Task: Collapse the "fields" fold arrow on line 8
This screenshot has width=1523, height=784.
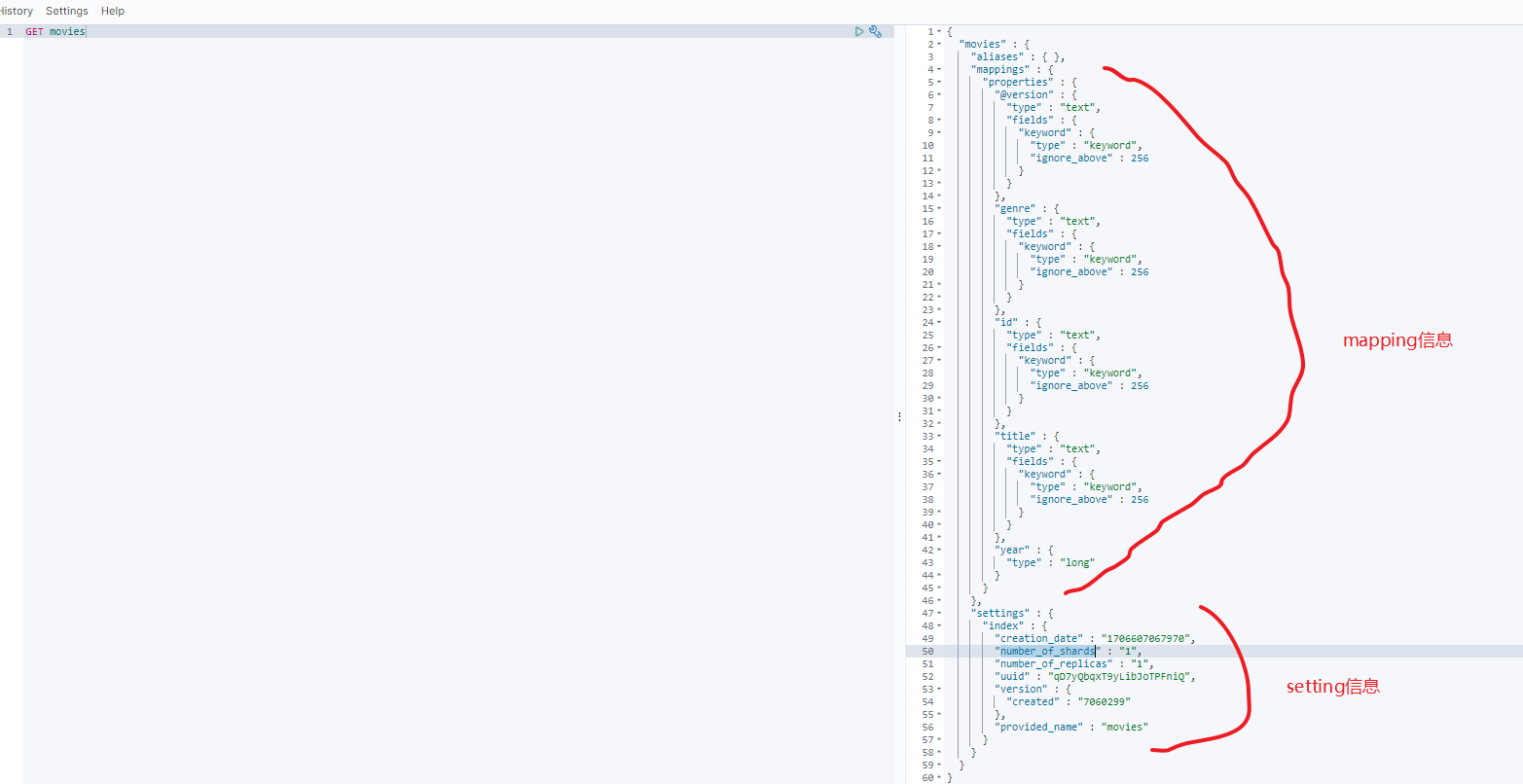Action: [939, 120]
